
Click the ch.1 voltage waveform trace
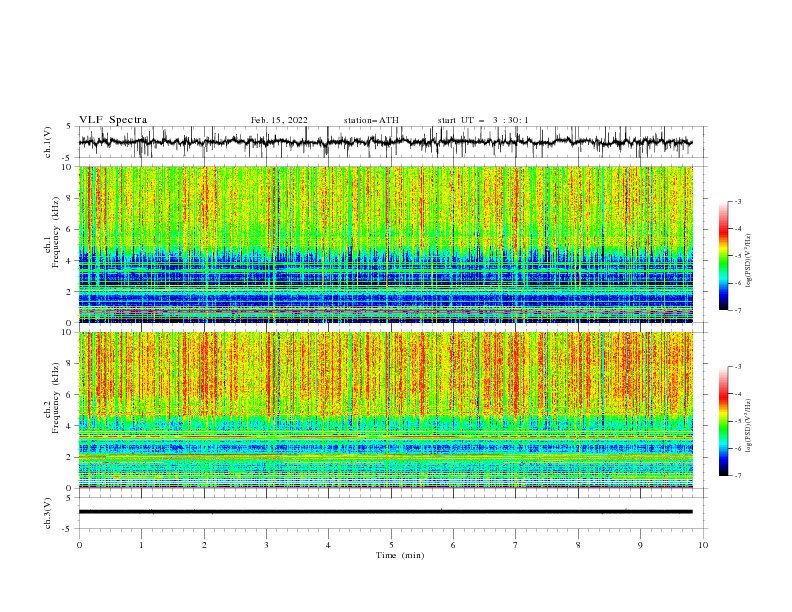[385, 142]
